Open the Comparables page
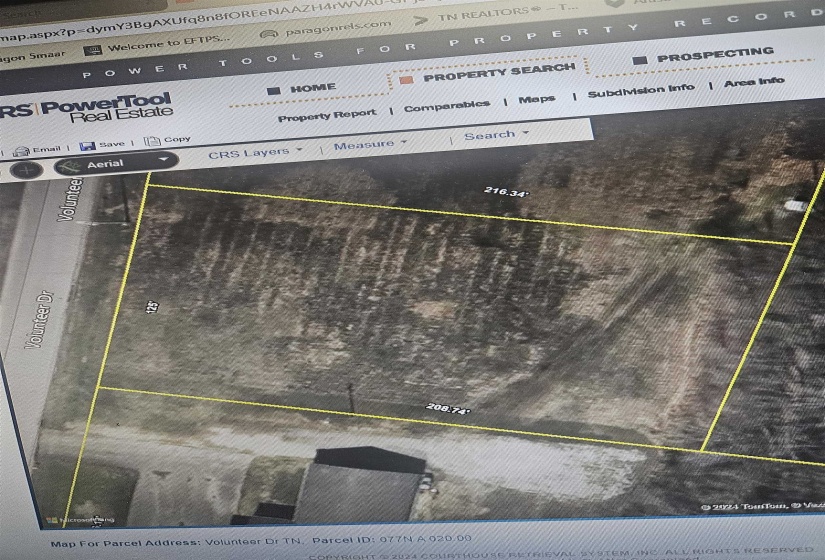 point(447,106)
